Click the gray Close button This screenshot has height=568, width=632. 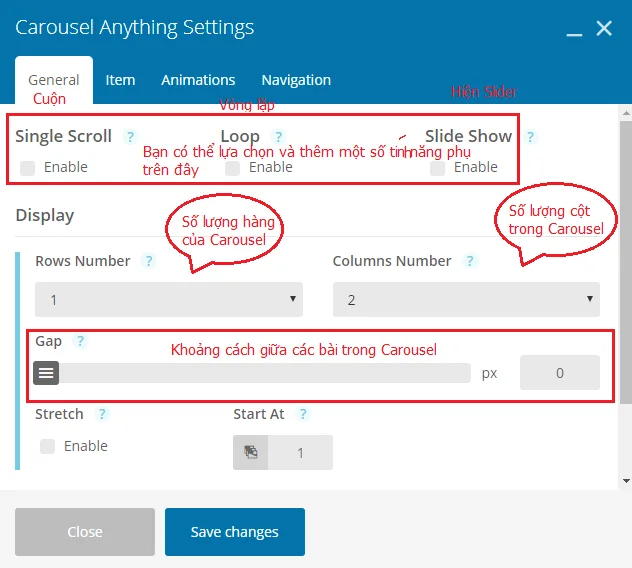tap(85, 532)
